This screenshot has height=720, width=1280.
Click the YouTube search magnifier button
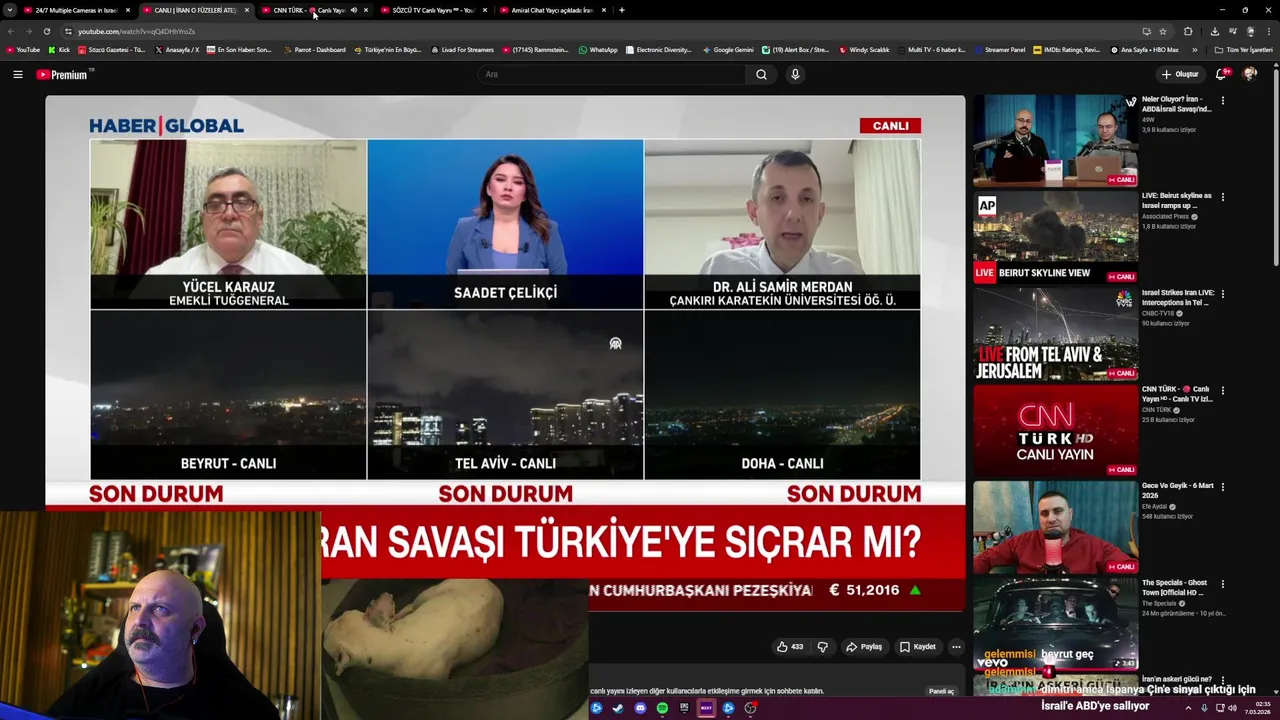pyautogui.click(x=761, y=74)
